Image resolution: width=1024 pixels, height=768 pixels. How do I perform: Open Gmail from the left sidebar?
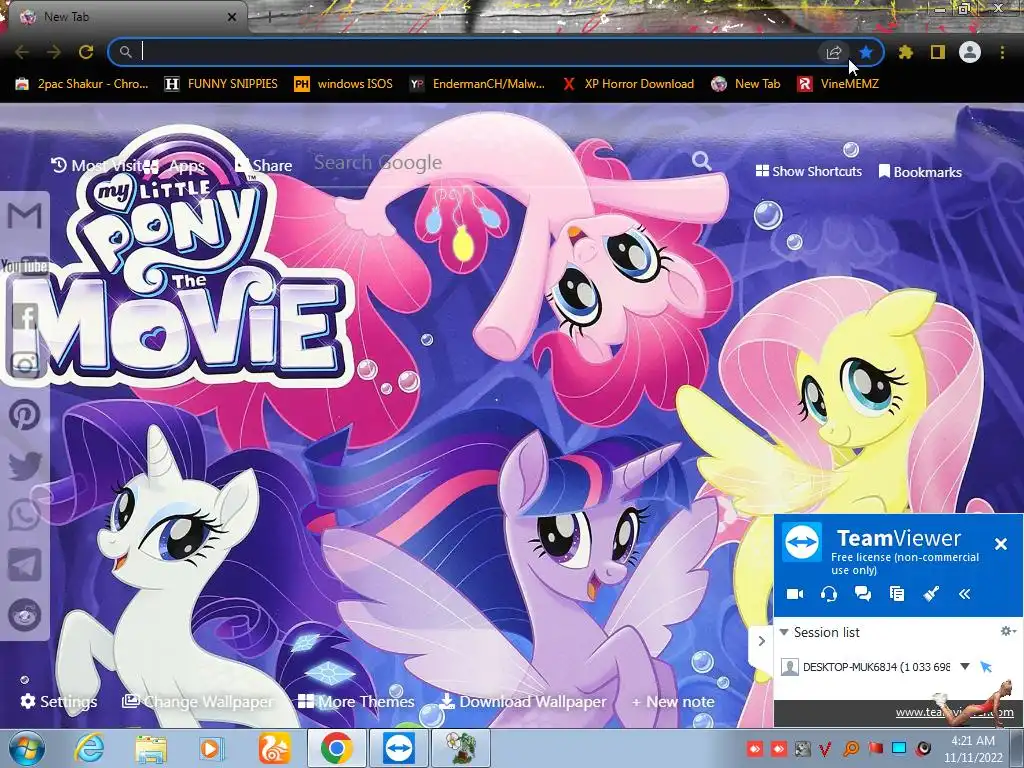(25, 216)
